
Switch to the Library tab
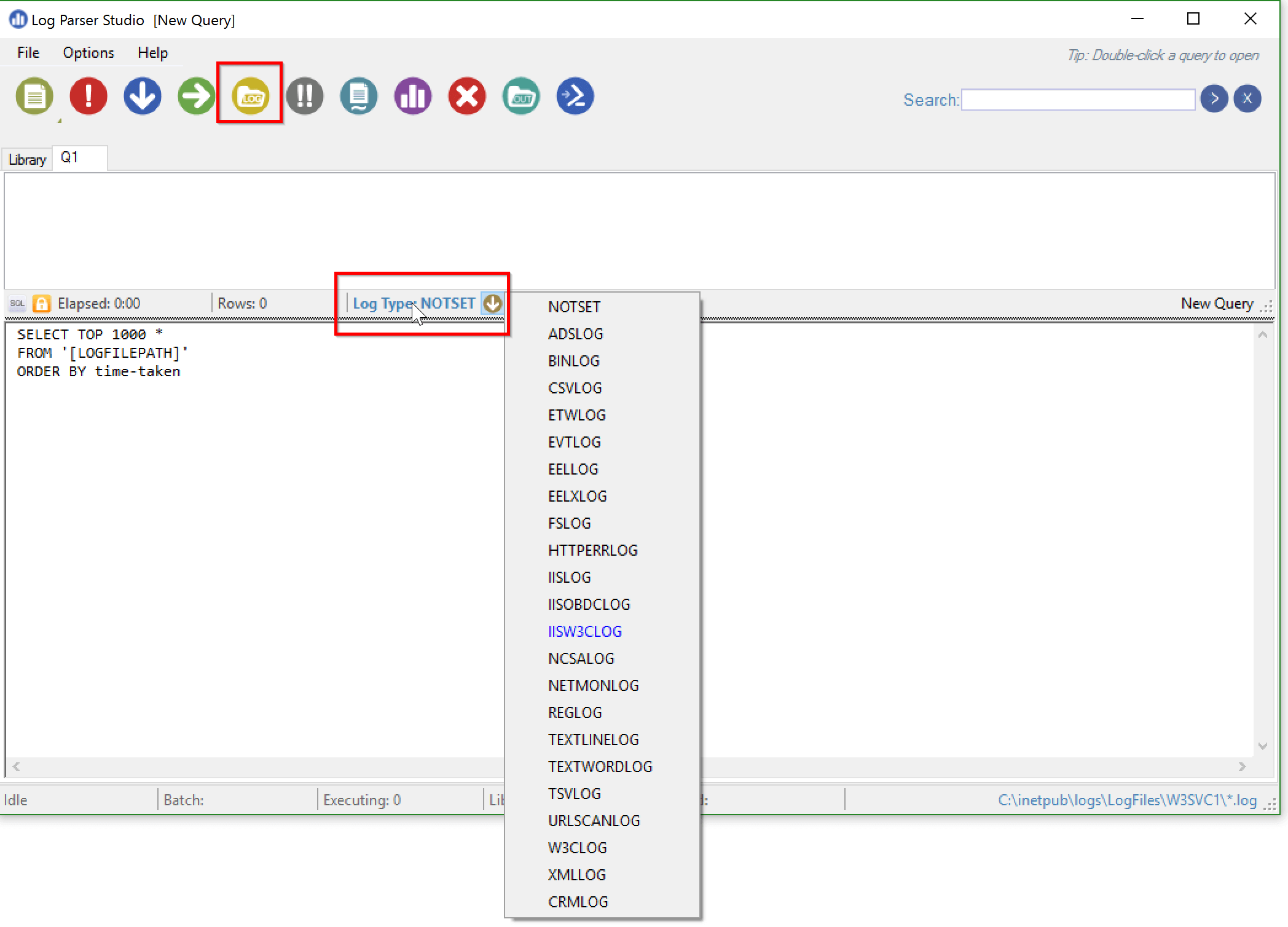tap(27, 160)
